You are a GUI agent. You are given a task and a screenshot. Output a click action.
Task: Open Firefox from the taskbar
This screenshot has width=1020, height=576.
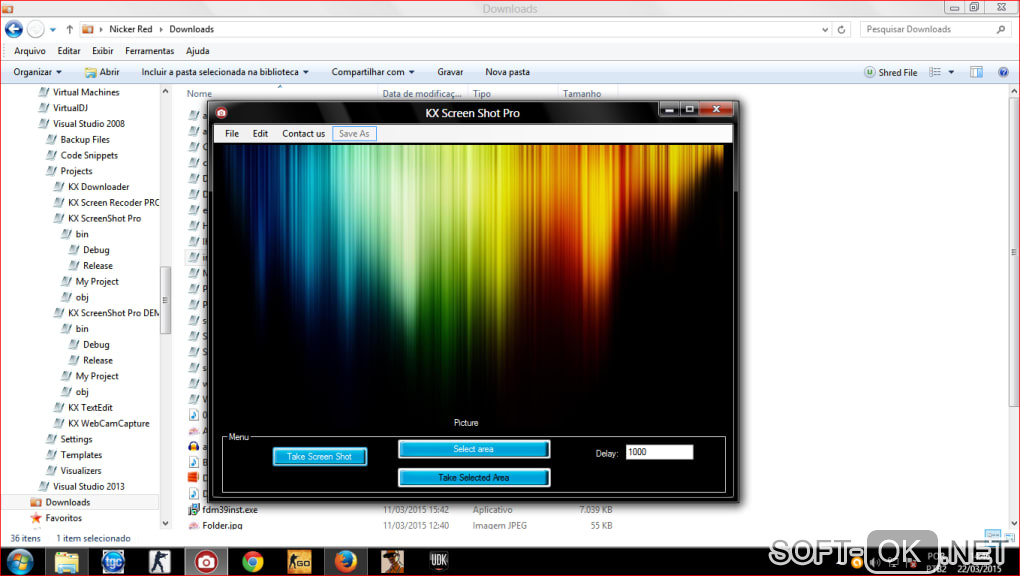coord(345,561)
